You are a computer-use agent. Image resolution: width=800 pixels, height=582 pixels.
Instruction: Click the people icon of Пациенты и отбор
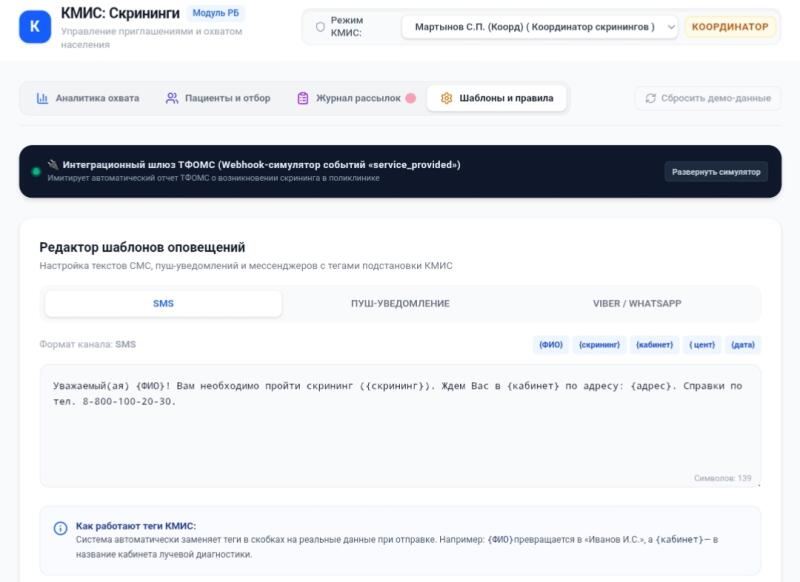pyautogui.click(x=172, y=98)
